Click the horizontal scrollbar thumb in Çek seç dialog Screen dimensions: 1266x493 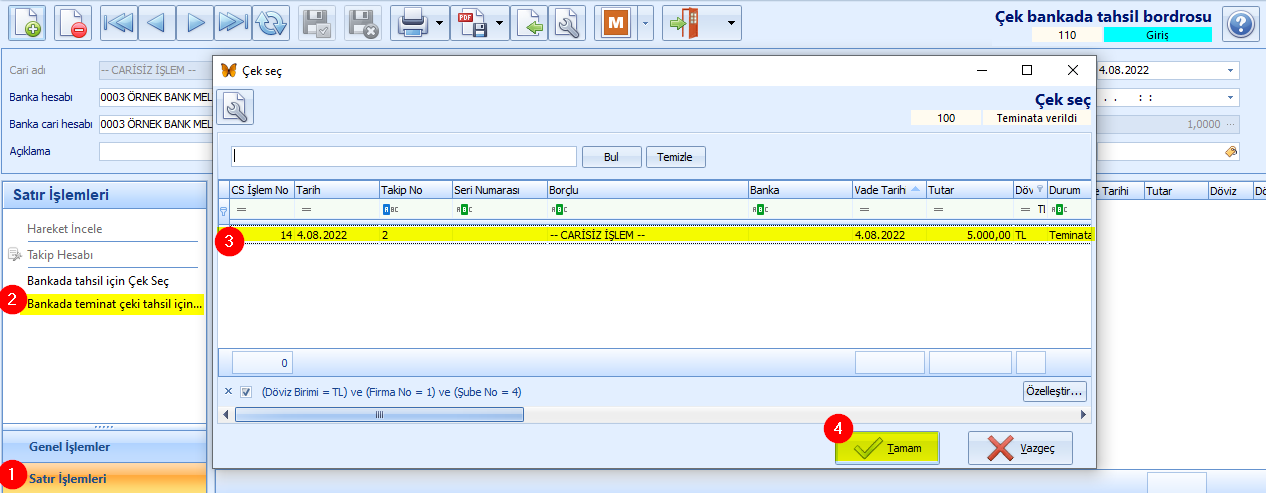pyautogui.click(x=379, y=414)
